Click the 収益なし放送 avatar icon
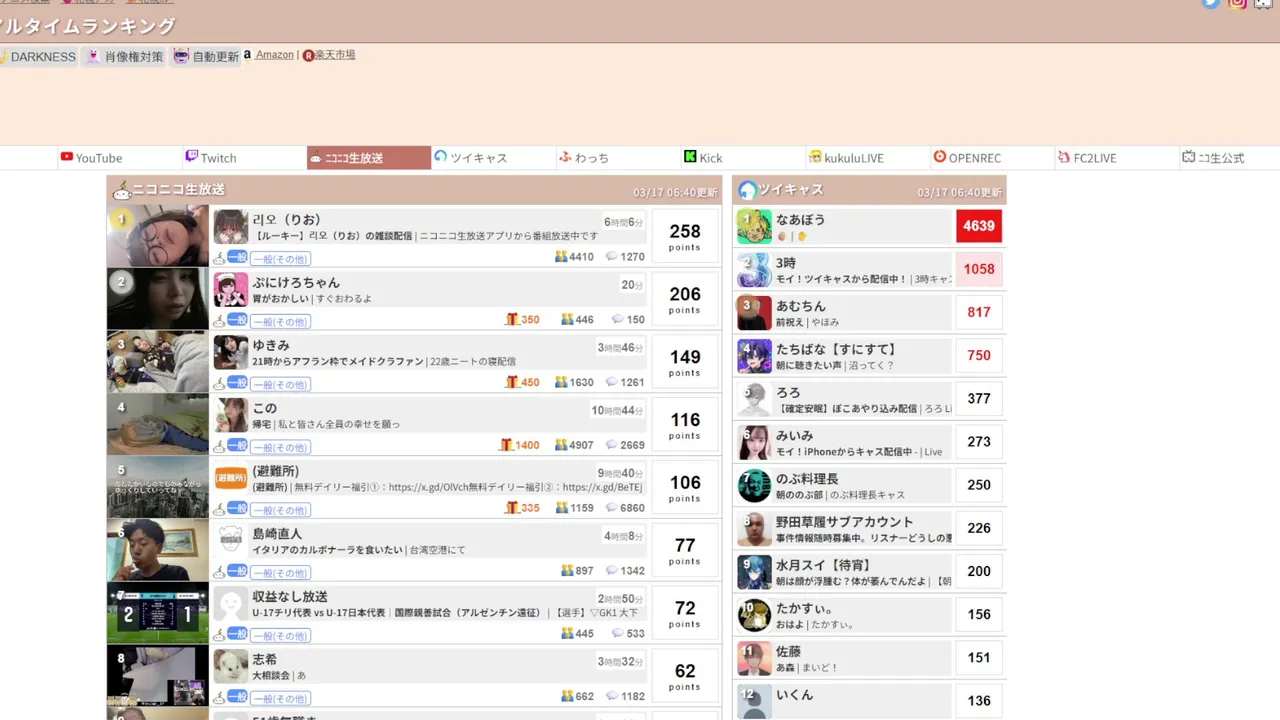 coord(231,605)
